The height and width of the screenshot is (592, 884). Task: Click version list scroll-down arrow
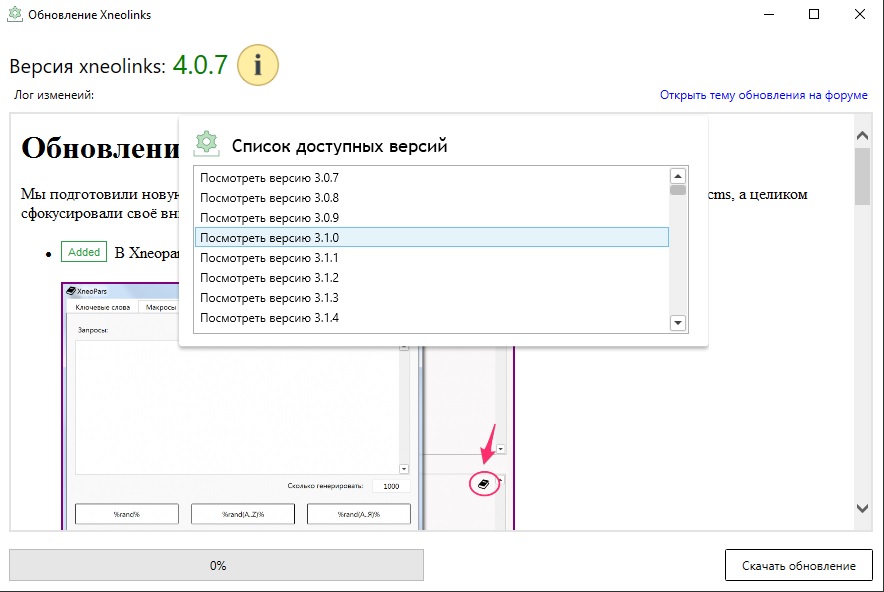click(678, 323)
